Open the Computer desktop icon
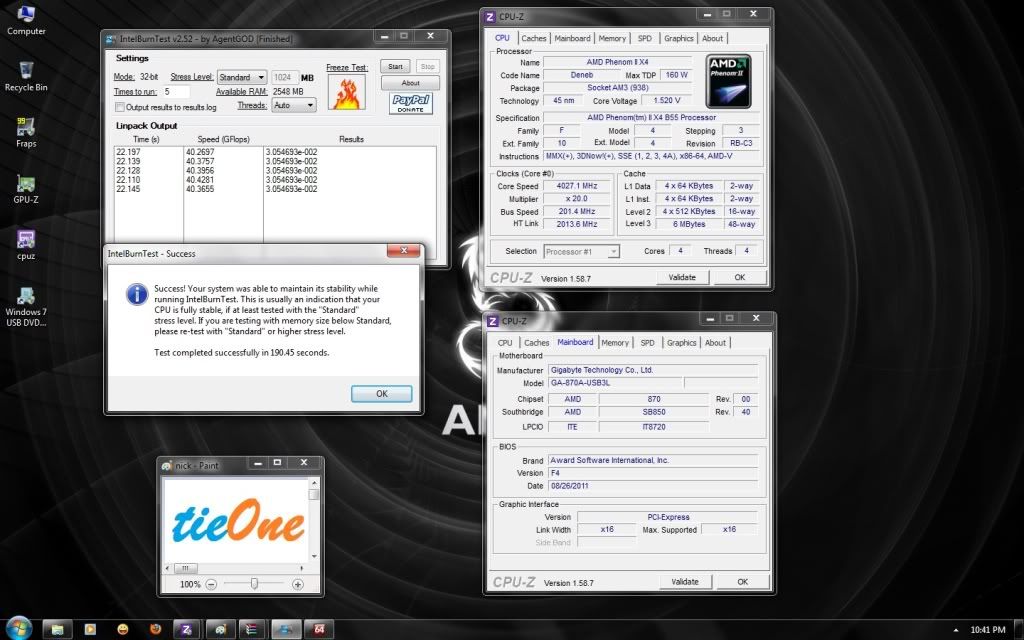Viewport: 1024px width, 640px height. 26,20
